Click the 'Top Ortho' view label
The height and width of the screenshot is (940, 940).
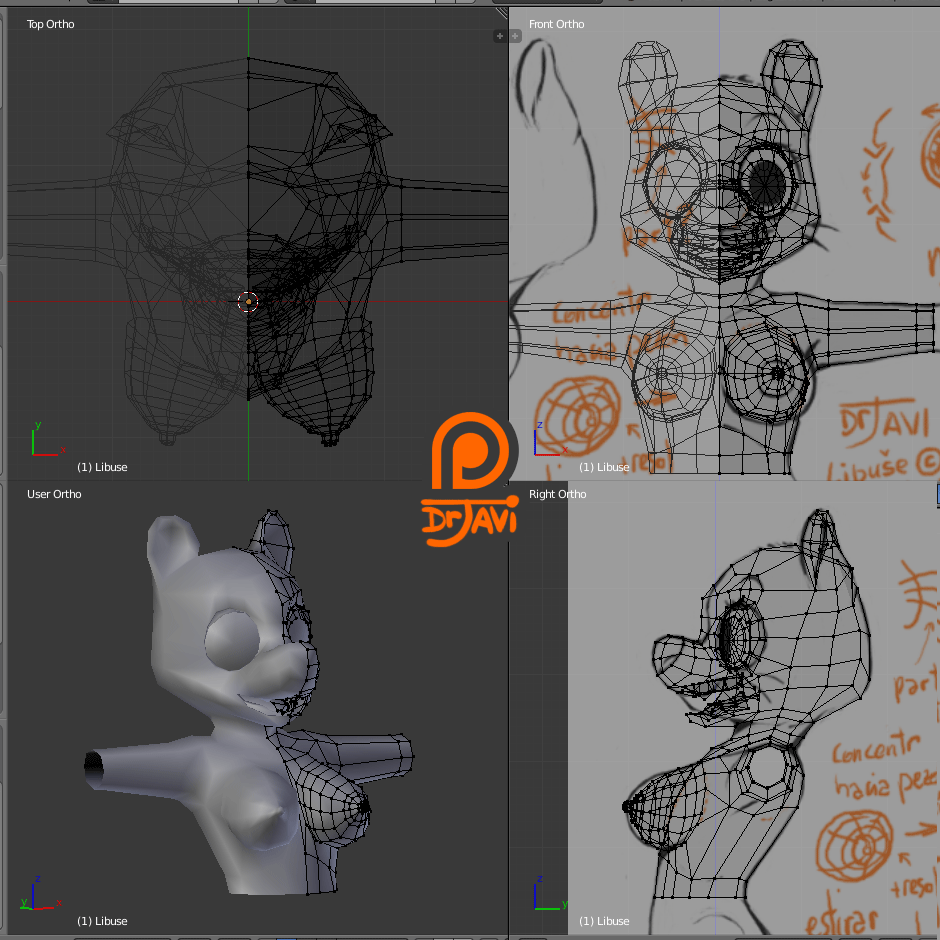[x=50, y=24]
